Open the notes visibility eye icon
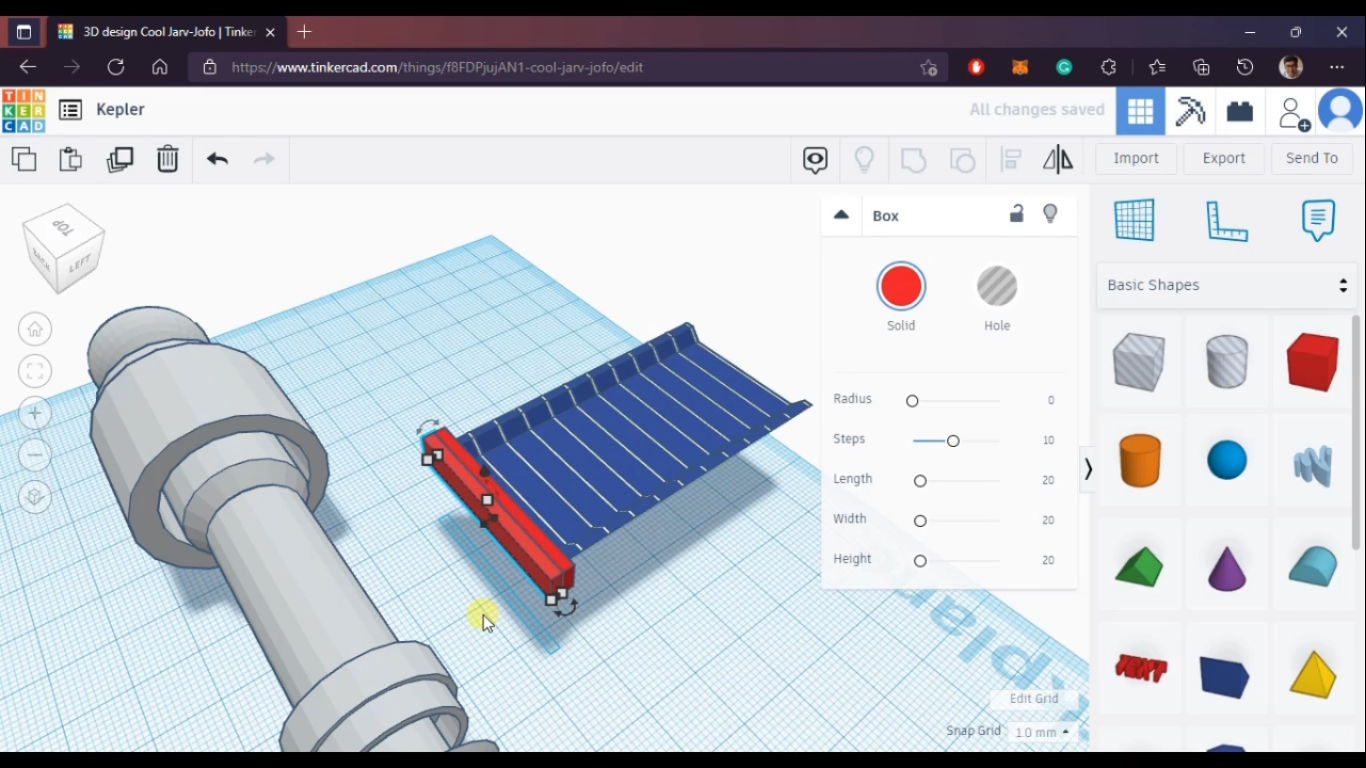 point(816,160)
